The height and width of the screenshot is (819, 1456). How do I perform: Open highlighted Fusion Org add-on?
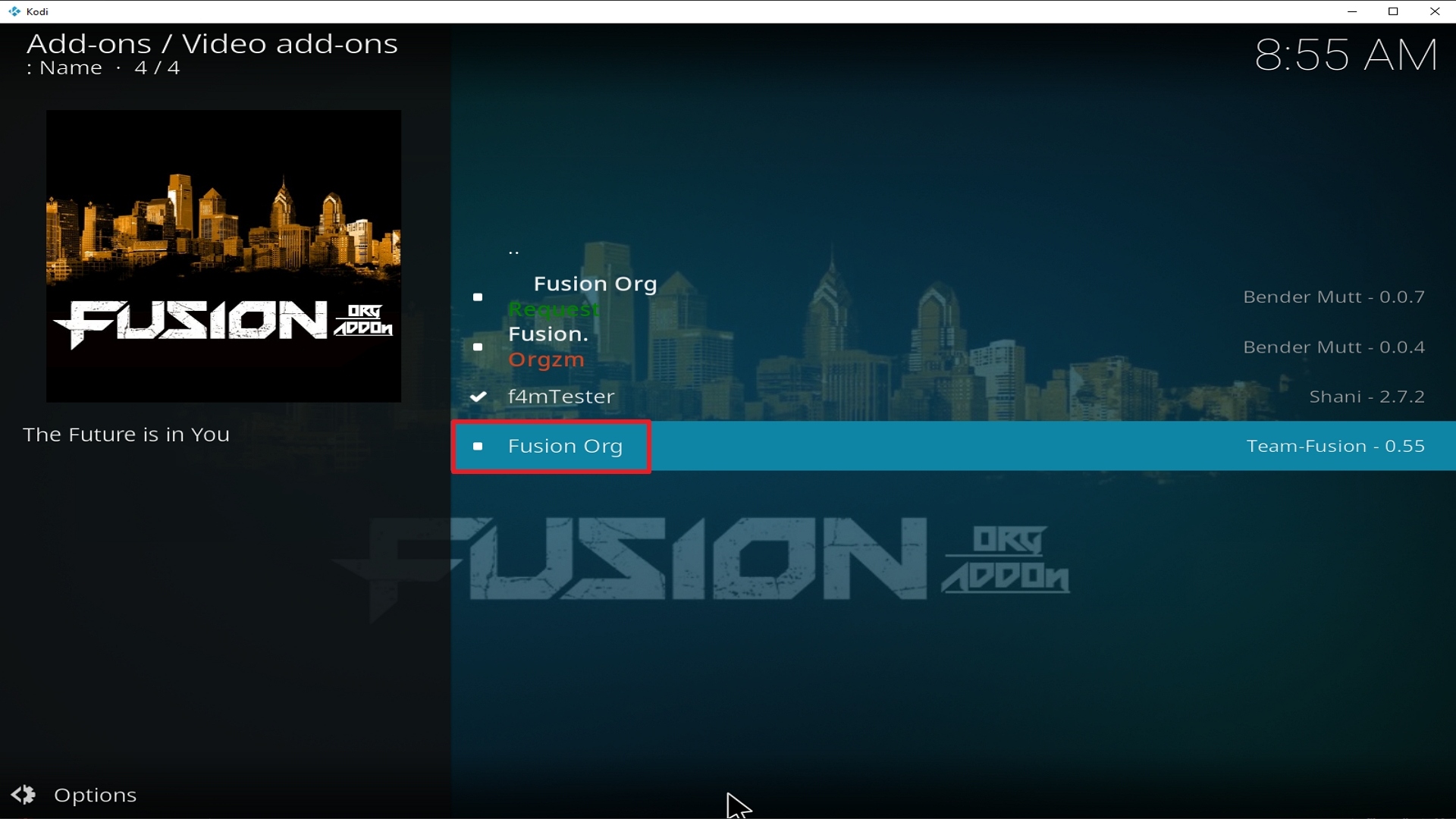(953, 446)
